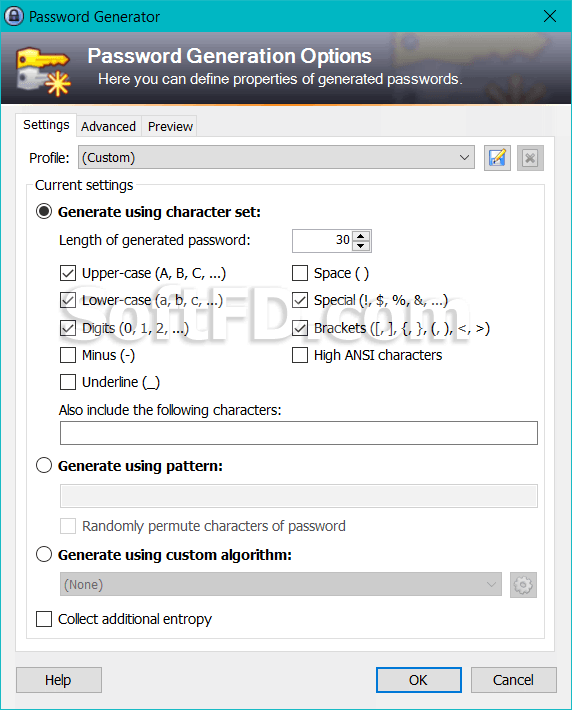Focus the additional characters input field
This screenshot has width=572, height=710.
tap(299, 433)
